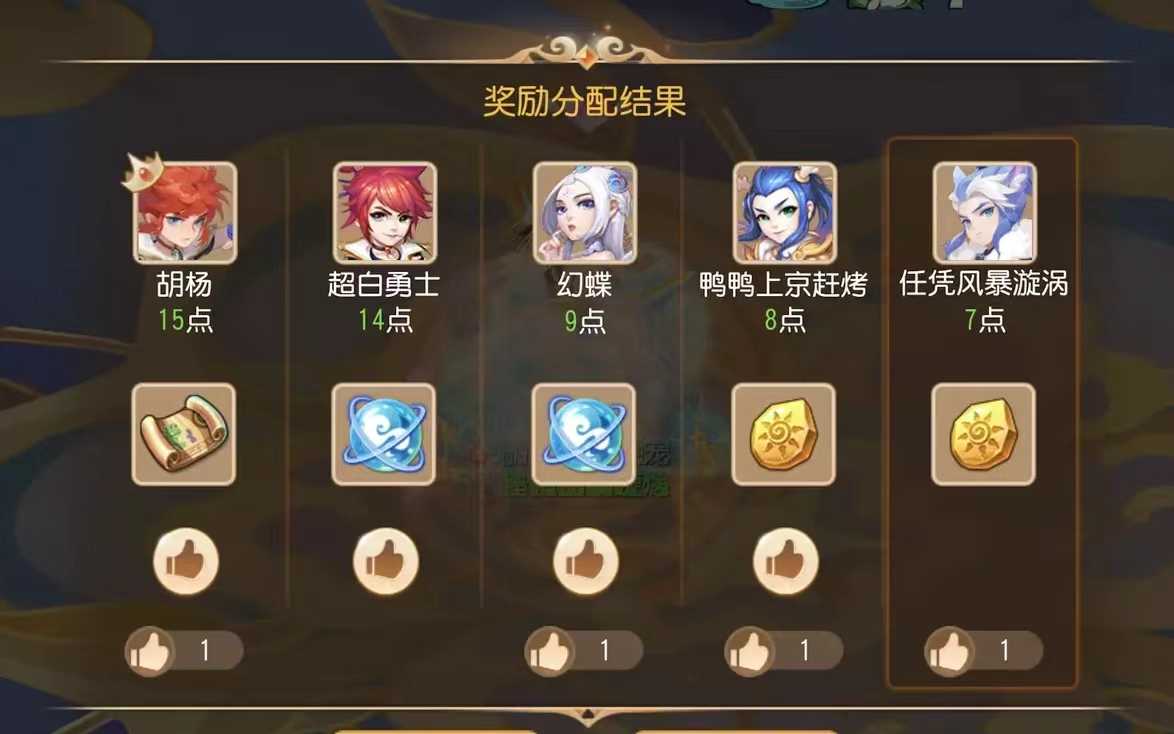
Task: Give 幻蝶 a thumbs-up
Action: (586, 561)
